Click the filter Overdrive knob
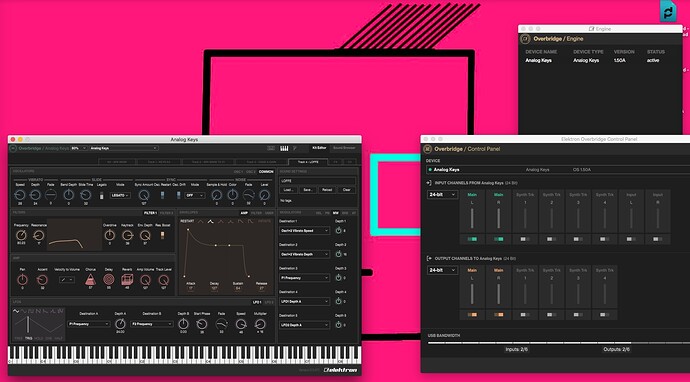 pos(110,235)
